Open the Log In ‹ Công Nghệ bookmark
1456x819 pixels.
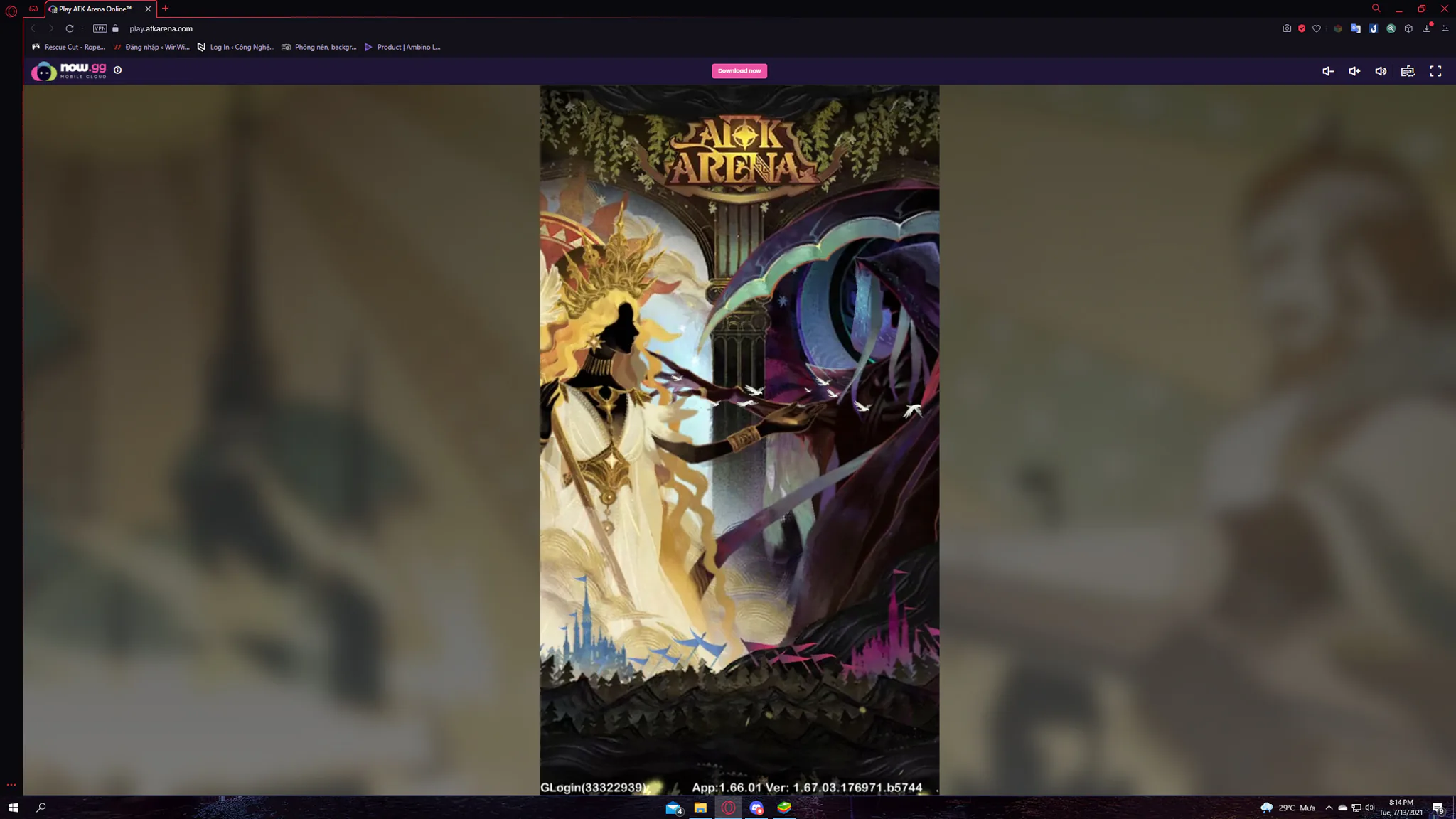tap(235, 47)
